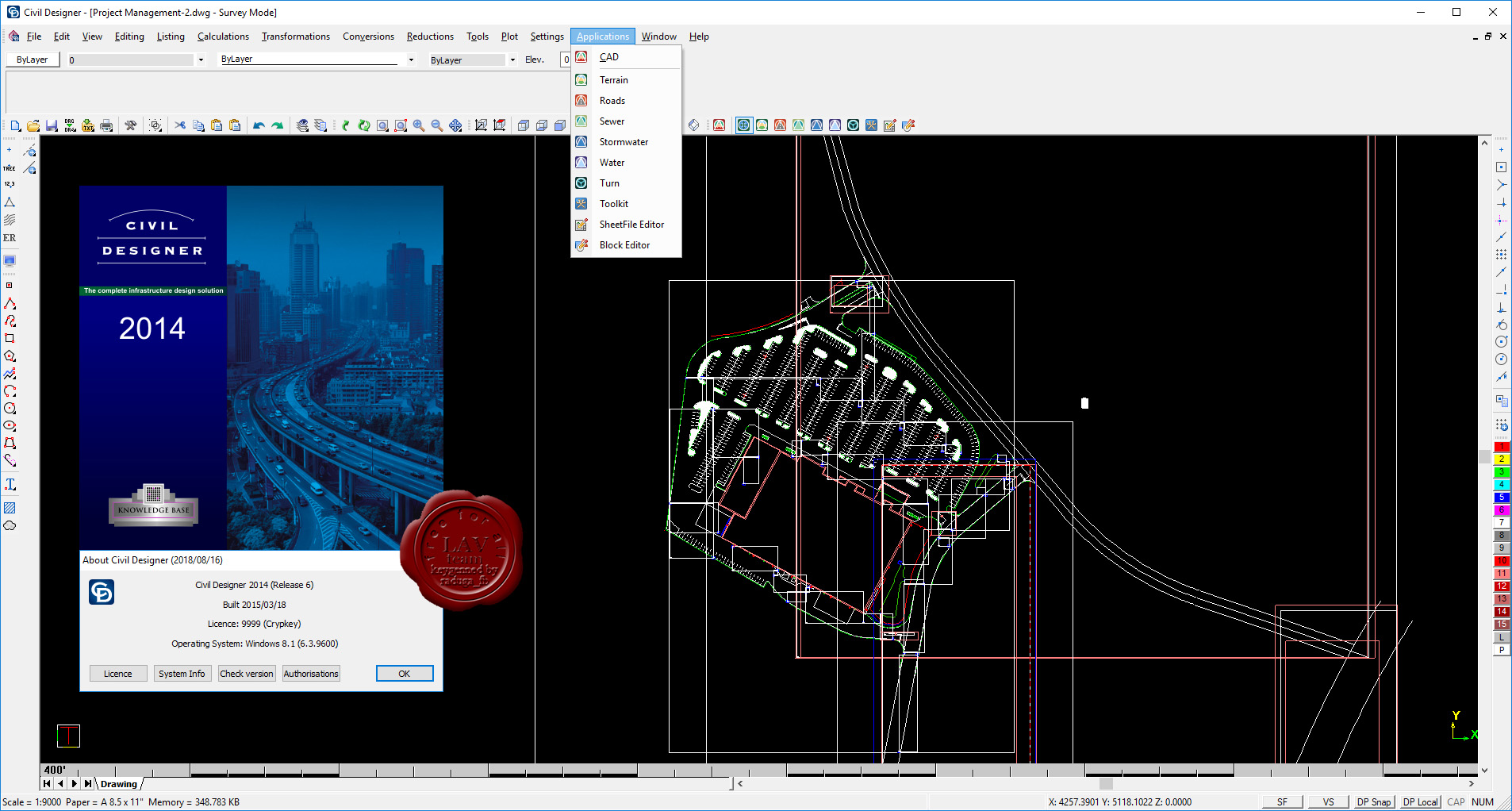Toggle VS in the status bar
1512x811 pixels.
tap(1329, 802)
